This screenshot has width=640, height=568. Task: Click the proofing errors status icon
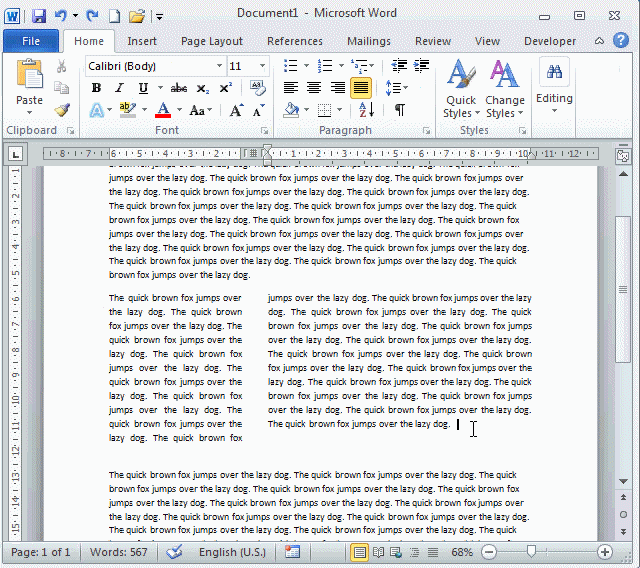click(175, 552)
